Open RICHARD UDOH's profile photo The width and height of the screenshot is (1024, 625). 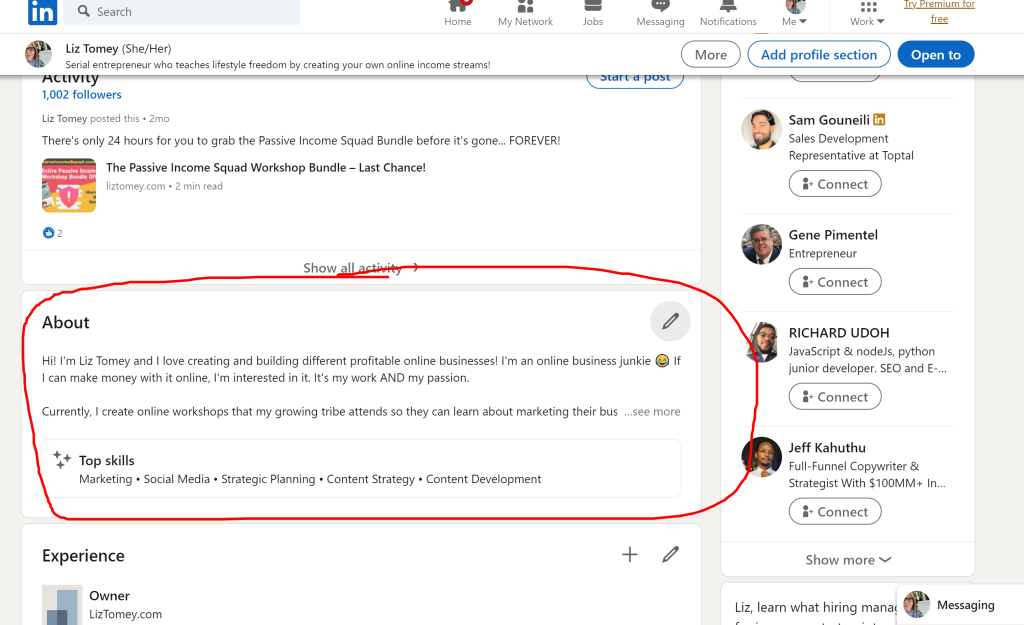click(761, 342)
